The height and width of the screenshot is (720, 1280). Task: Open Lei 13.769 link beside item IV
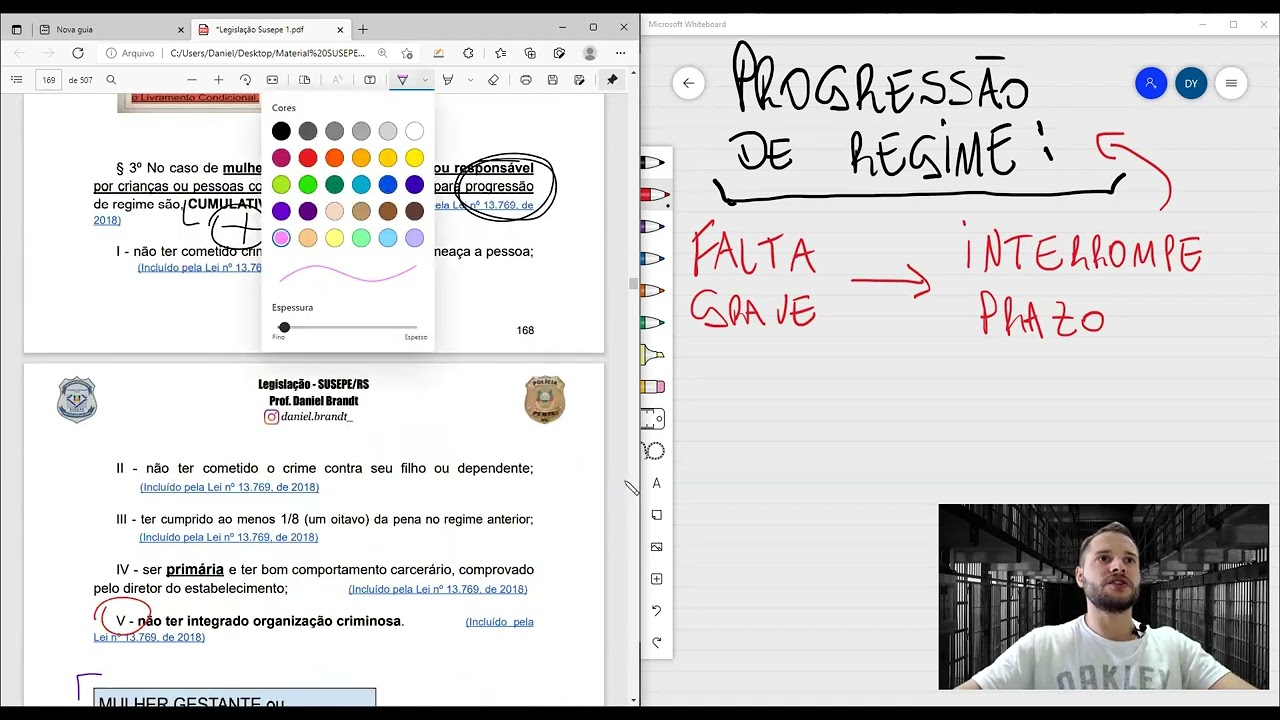[437, 589]
